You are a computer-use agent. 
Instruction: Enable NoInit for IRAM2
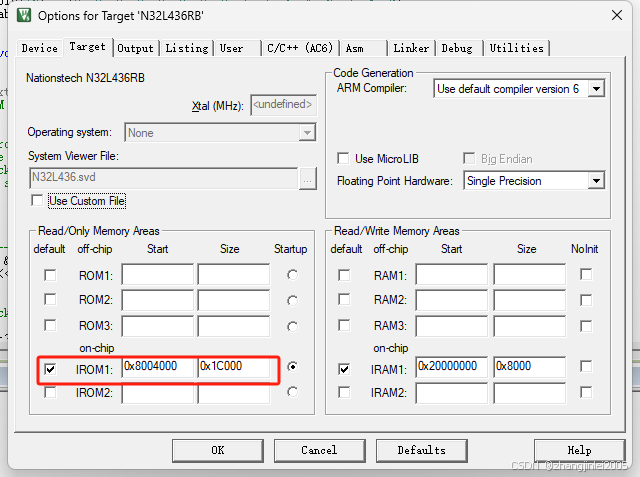tap(586, 393)
